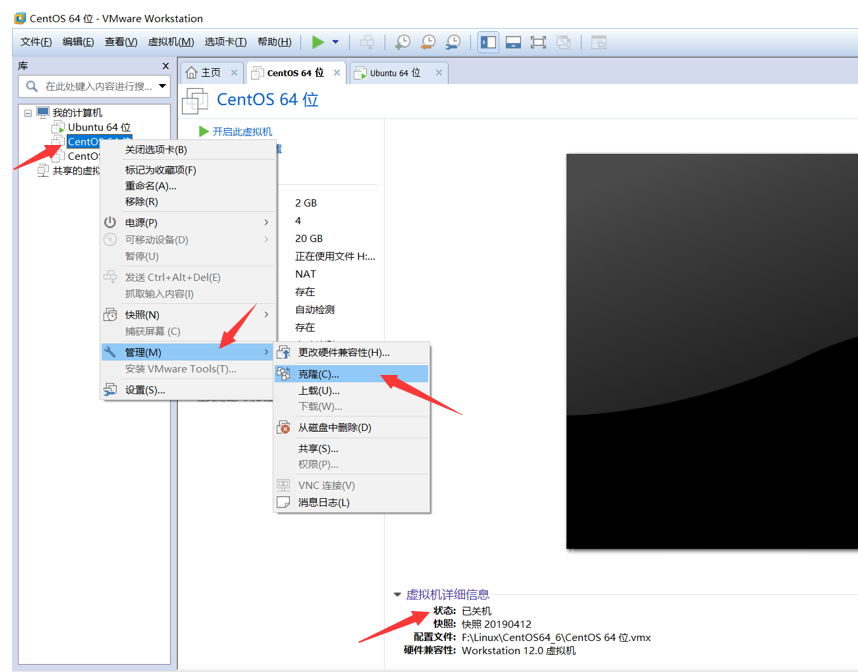Expand the 快照(N) submenu
Screen dimensions: 858x672
point(188,315)
